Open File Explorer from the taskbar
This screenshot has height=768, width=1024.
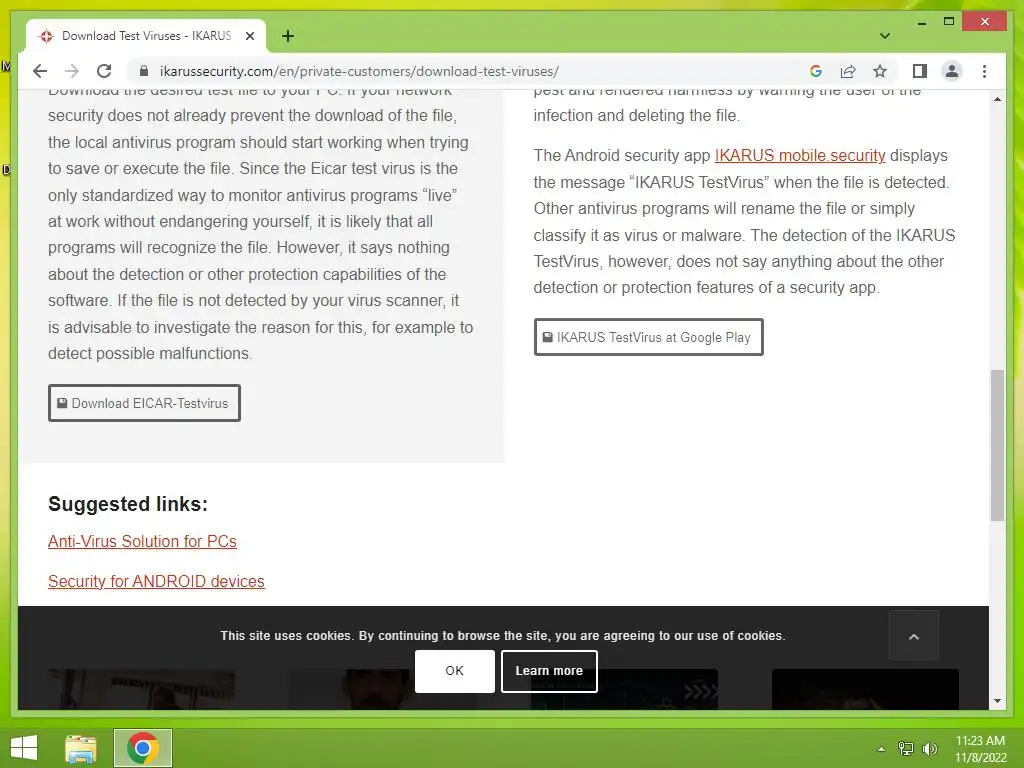[81, 748]
